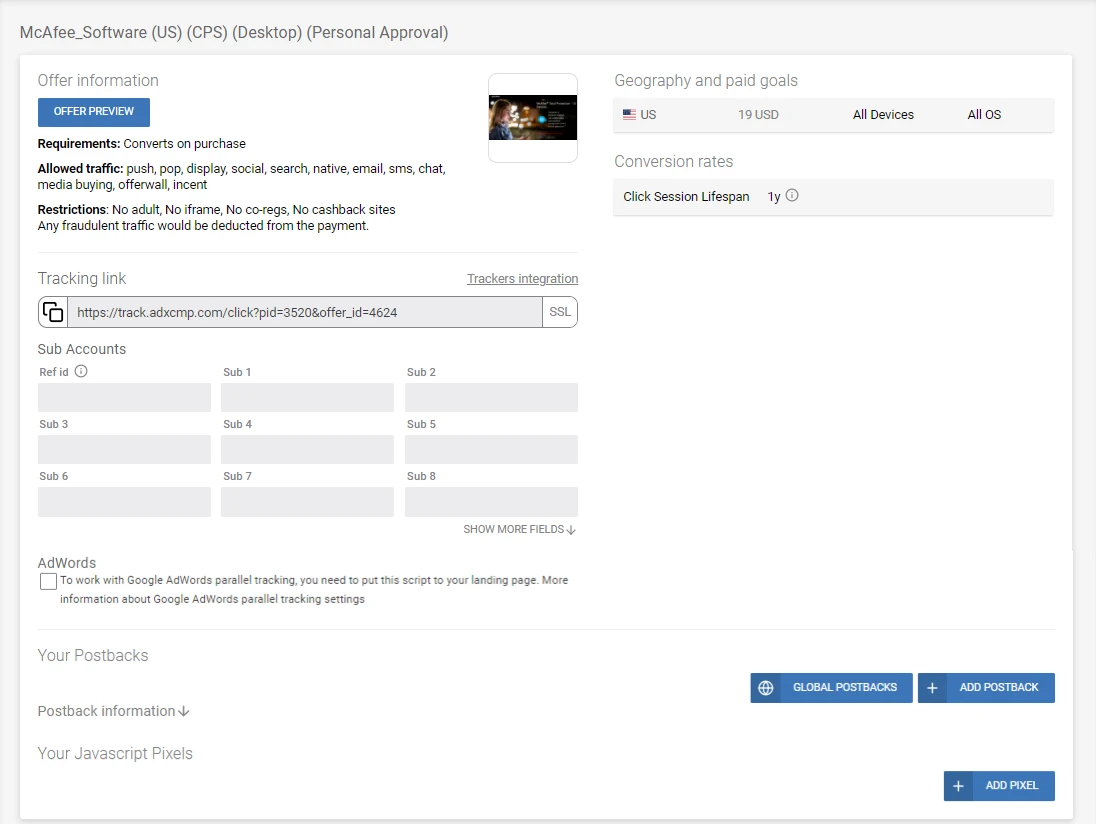
Task: Focus the Sub 4 input field
Action: click(308, 449)
